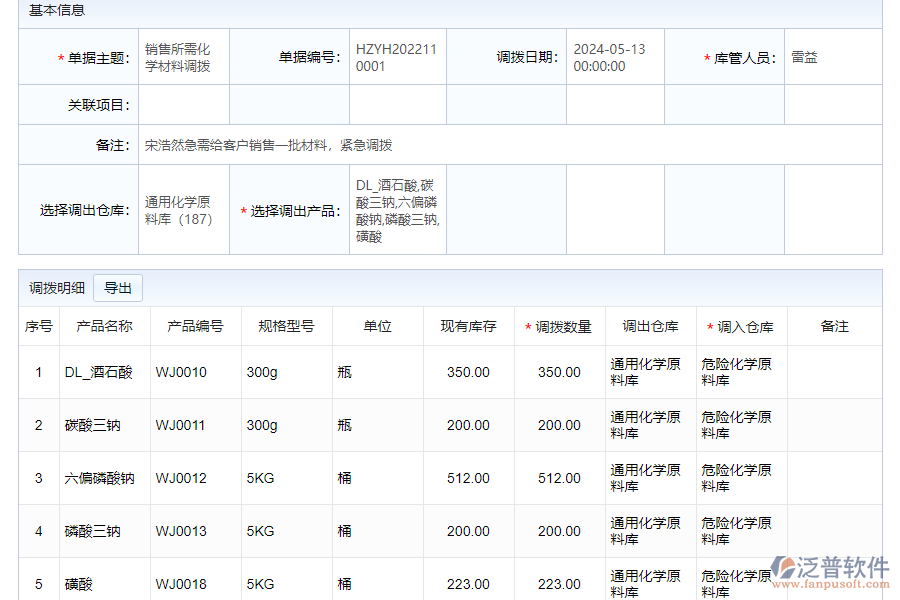Click 危险化学原料库 in row 4 调入仓库
This screenshot has height=600, width=900.
[739, 531]
